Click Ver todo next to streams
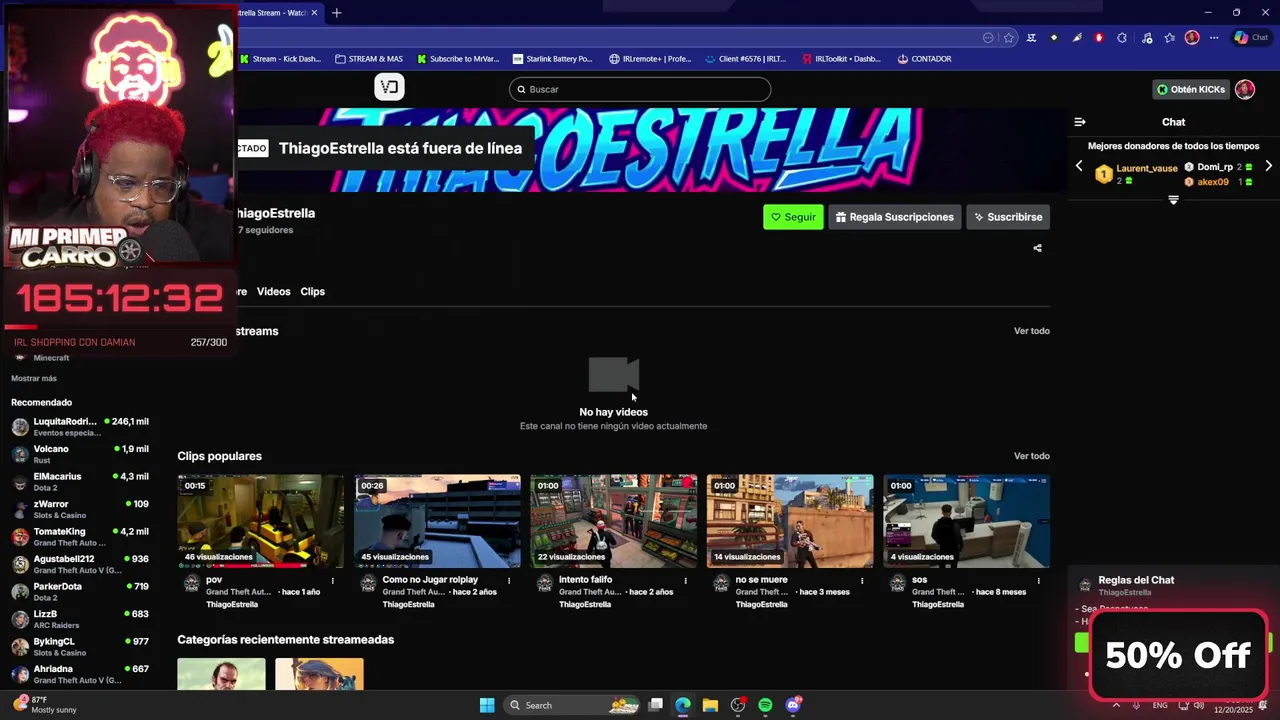The image size is (1280, 720). coord(1032,331)
